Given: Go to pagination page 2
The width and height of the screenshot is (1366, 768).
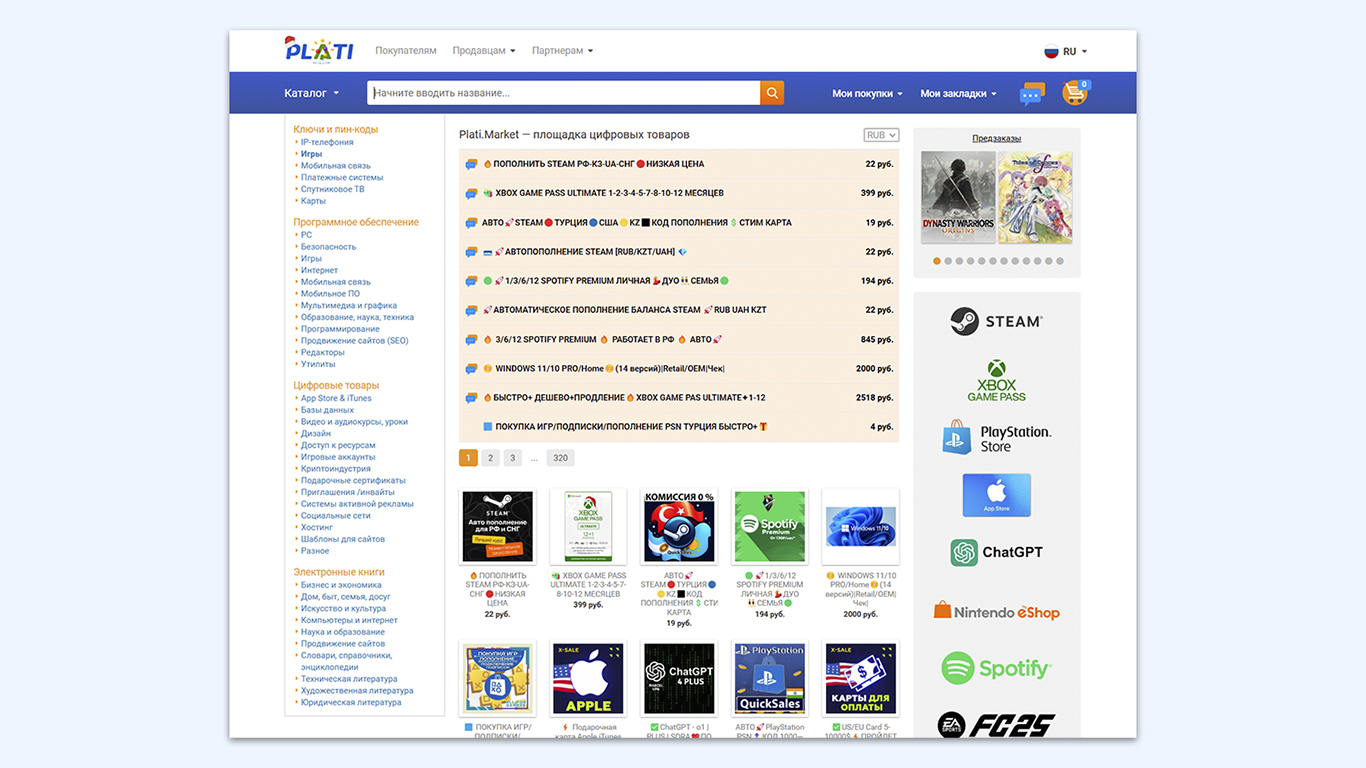Looking at the screenshot, I should click(x=490, y=458).
